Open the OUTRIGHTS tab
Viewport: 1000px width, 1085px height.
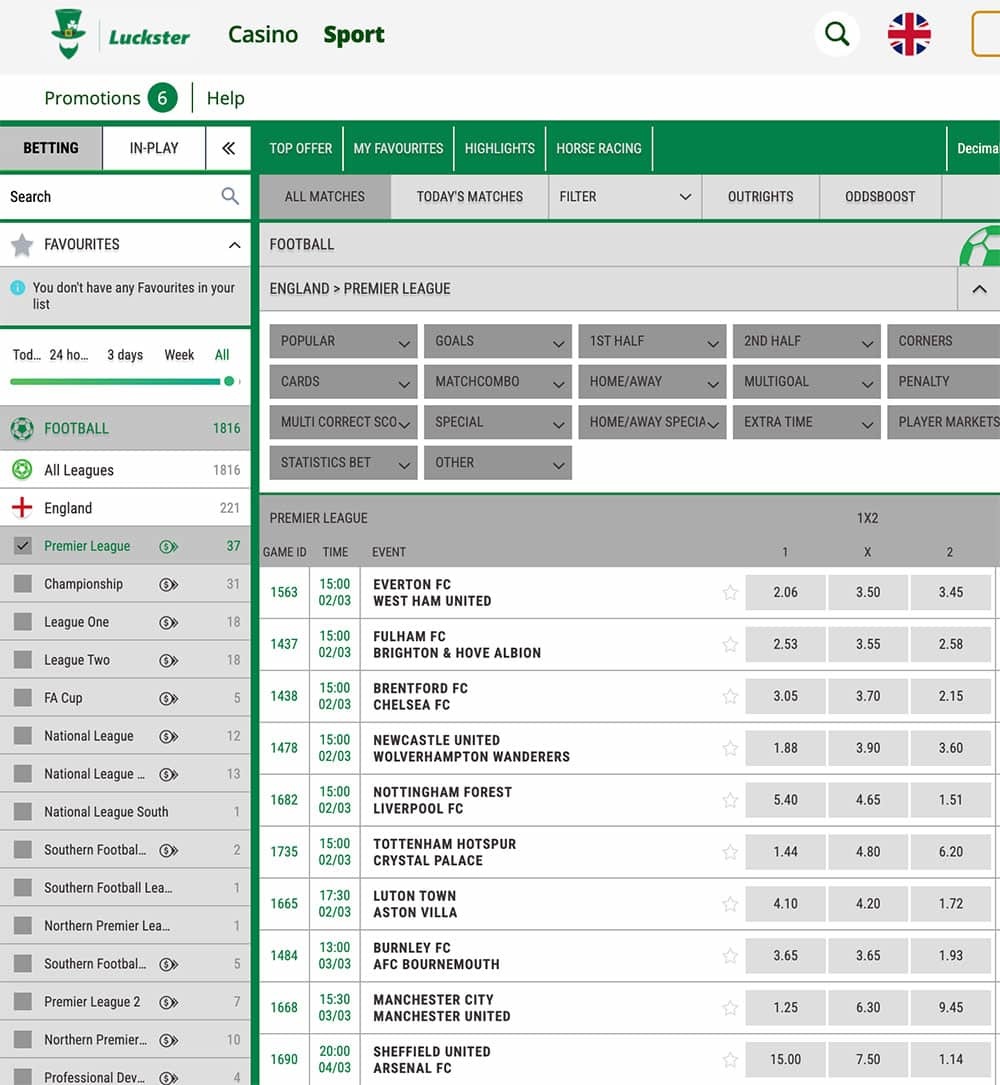[x=761, y=197]
